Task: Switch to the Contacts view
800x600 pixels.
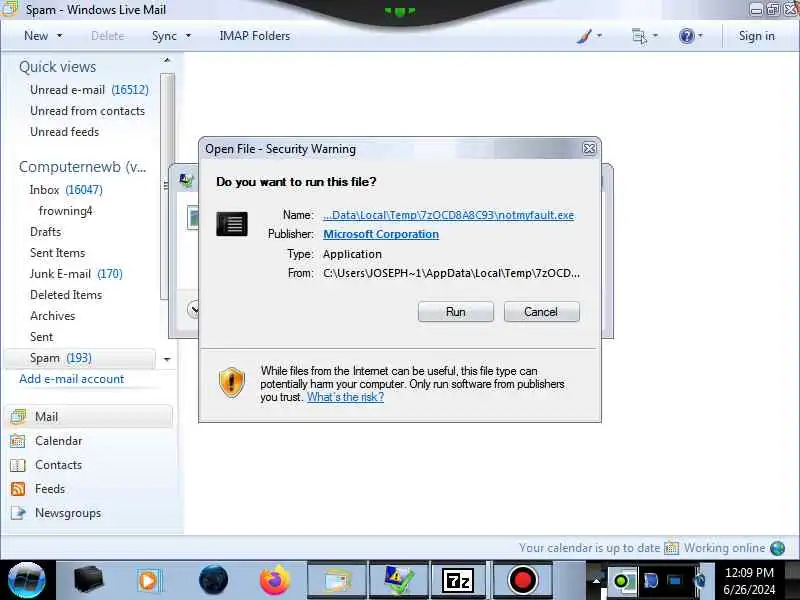Action: point(58,465)
